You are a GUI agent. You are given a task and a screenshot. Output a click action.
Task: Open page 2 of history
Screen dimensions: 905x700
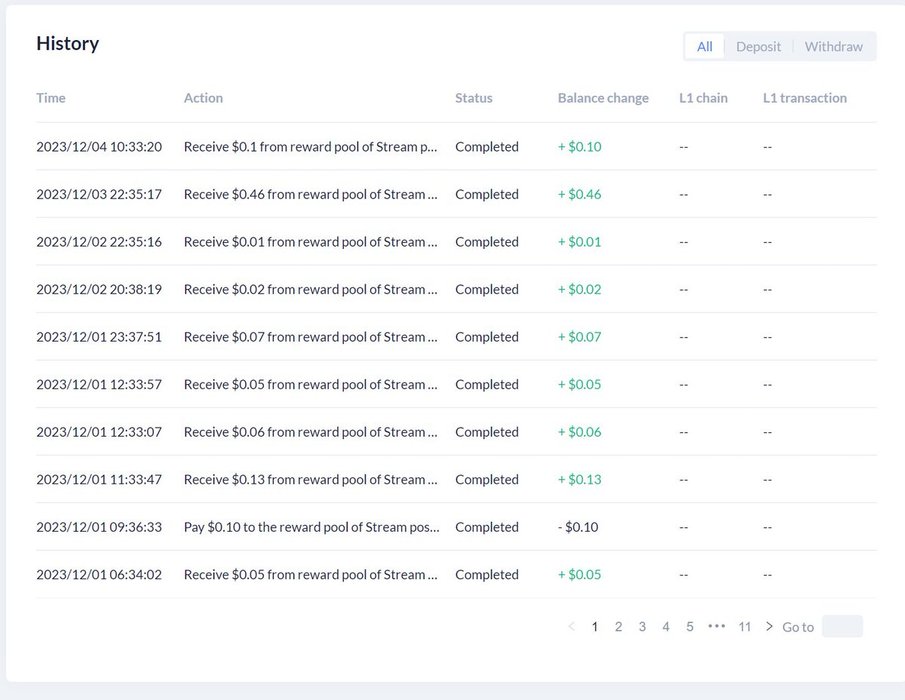(618, 627)
